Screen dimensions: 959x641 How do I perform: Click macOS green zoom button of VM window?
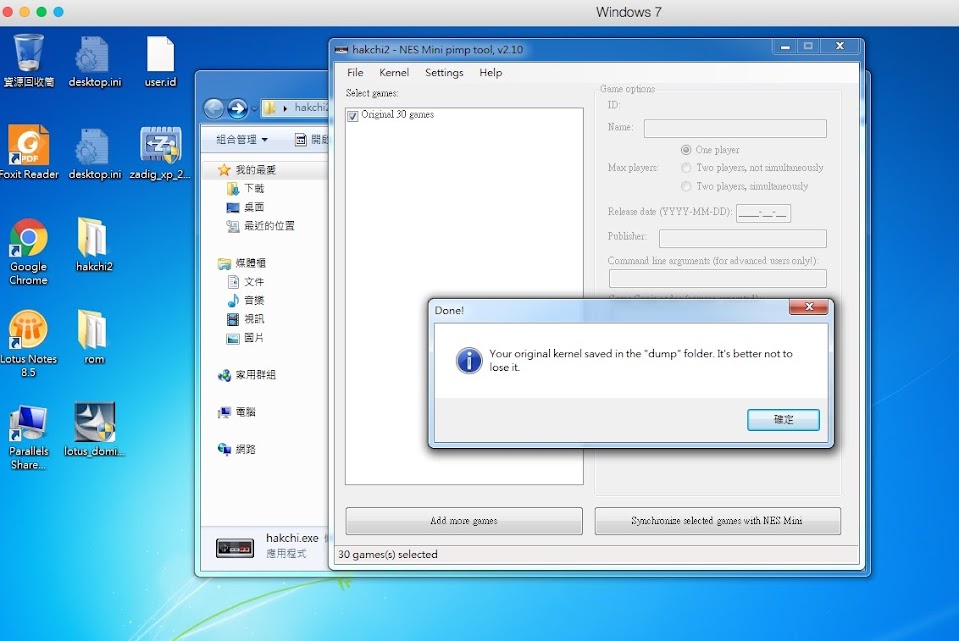[x=42, y=12]
